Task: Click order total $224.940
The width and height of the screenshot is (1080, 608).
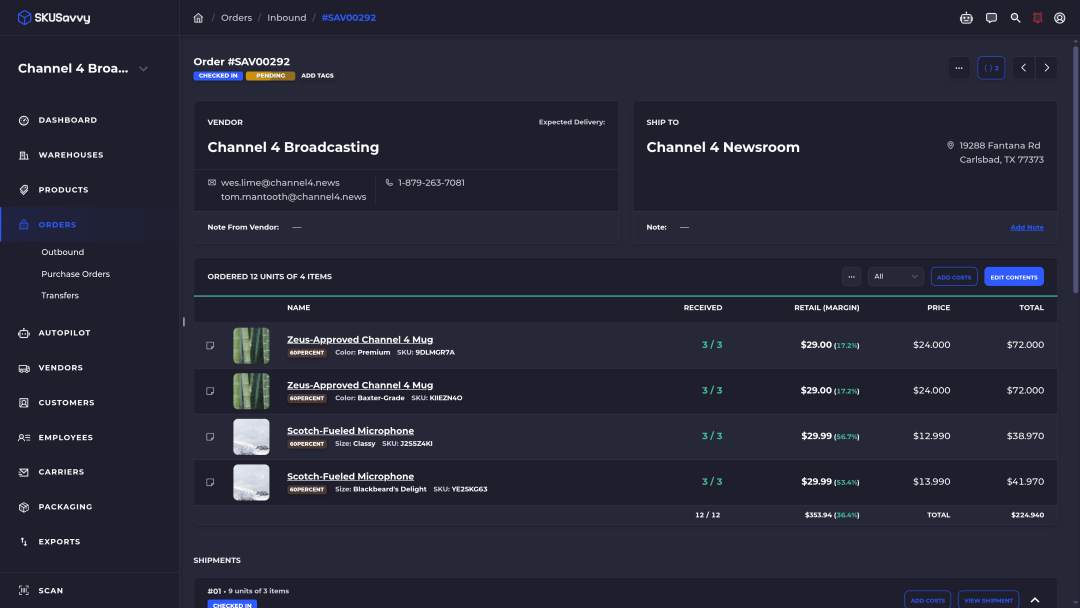Action: pos(1028,515)
